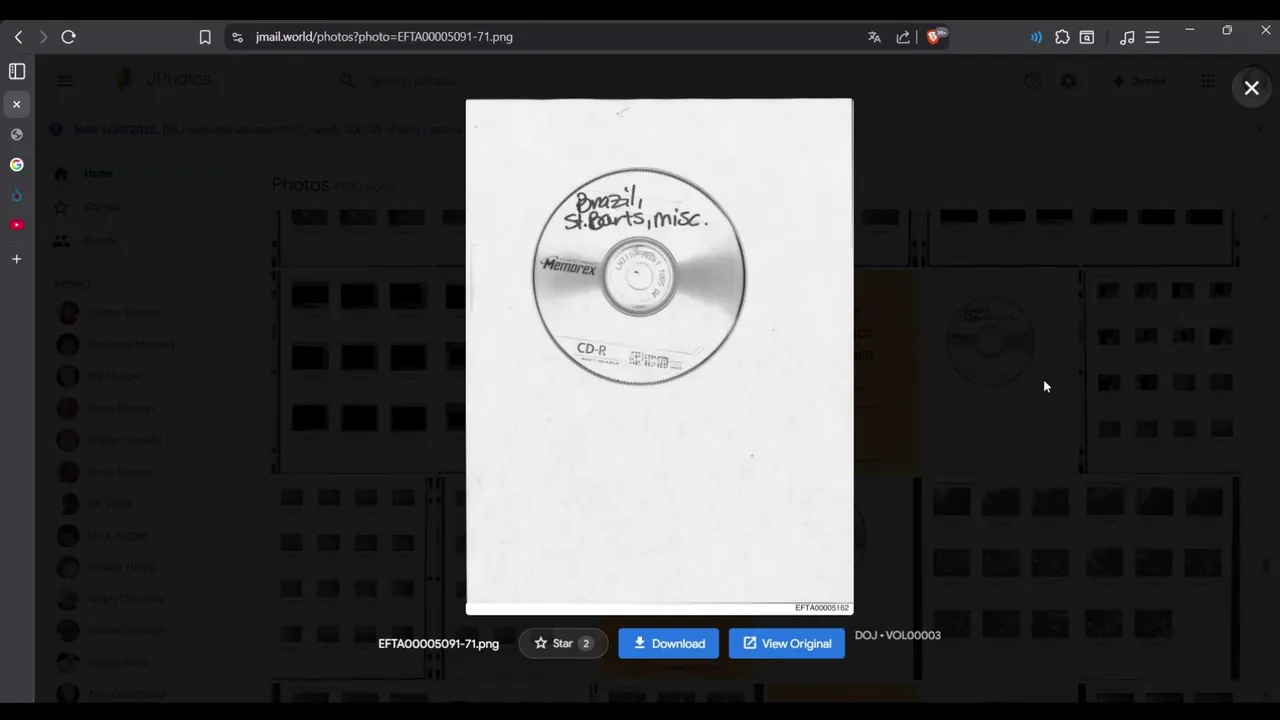Switch to the YouTube vertical tab
Image resolution: width=1280 pixels, height=720 pixels.
point(17,225)
